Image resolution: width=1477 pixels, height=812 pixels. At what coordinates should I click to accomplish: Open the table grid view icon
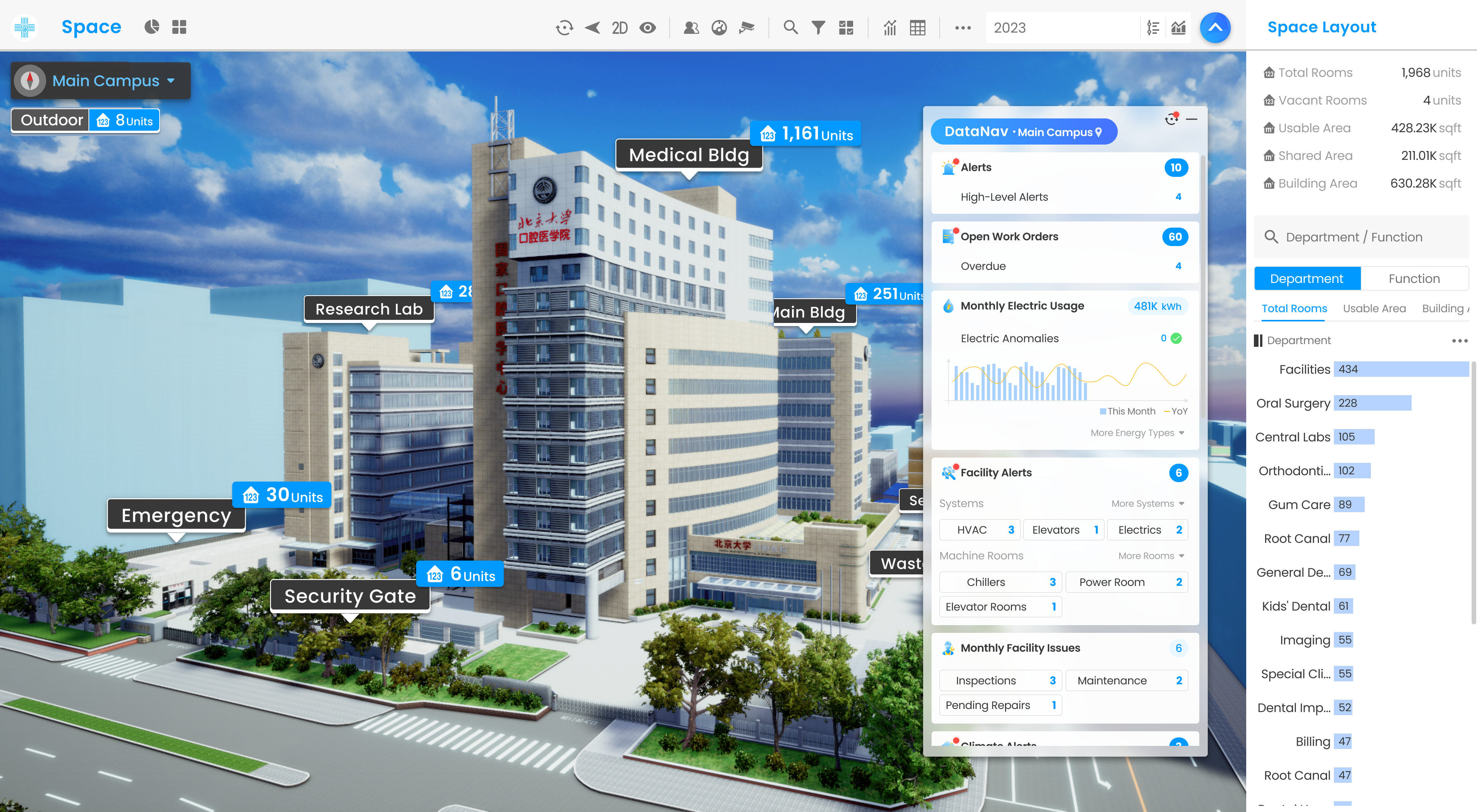click(x=917, y=28)
